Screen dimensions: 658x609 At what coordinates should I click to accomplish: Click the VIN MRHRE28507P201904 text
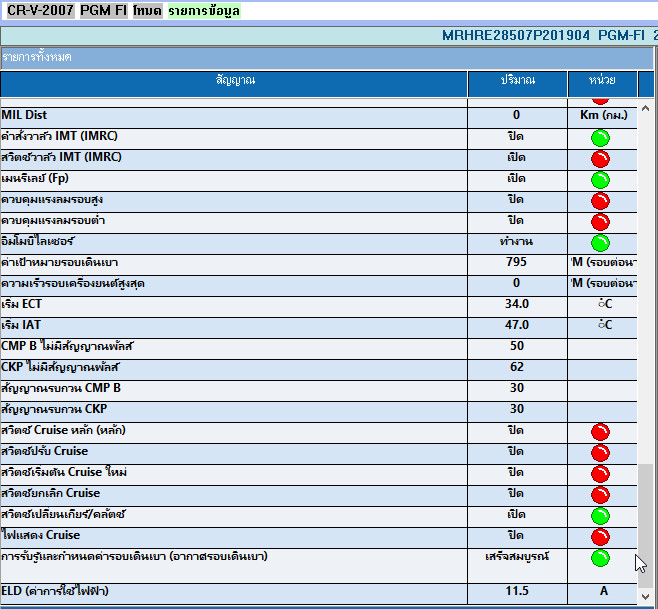point(516,35)
